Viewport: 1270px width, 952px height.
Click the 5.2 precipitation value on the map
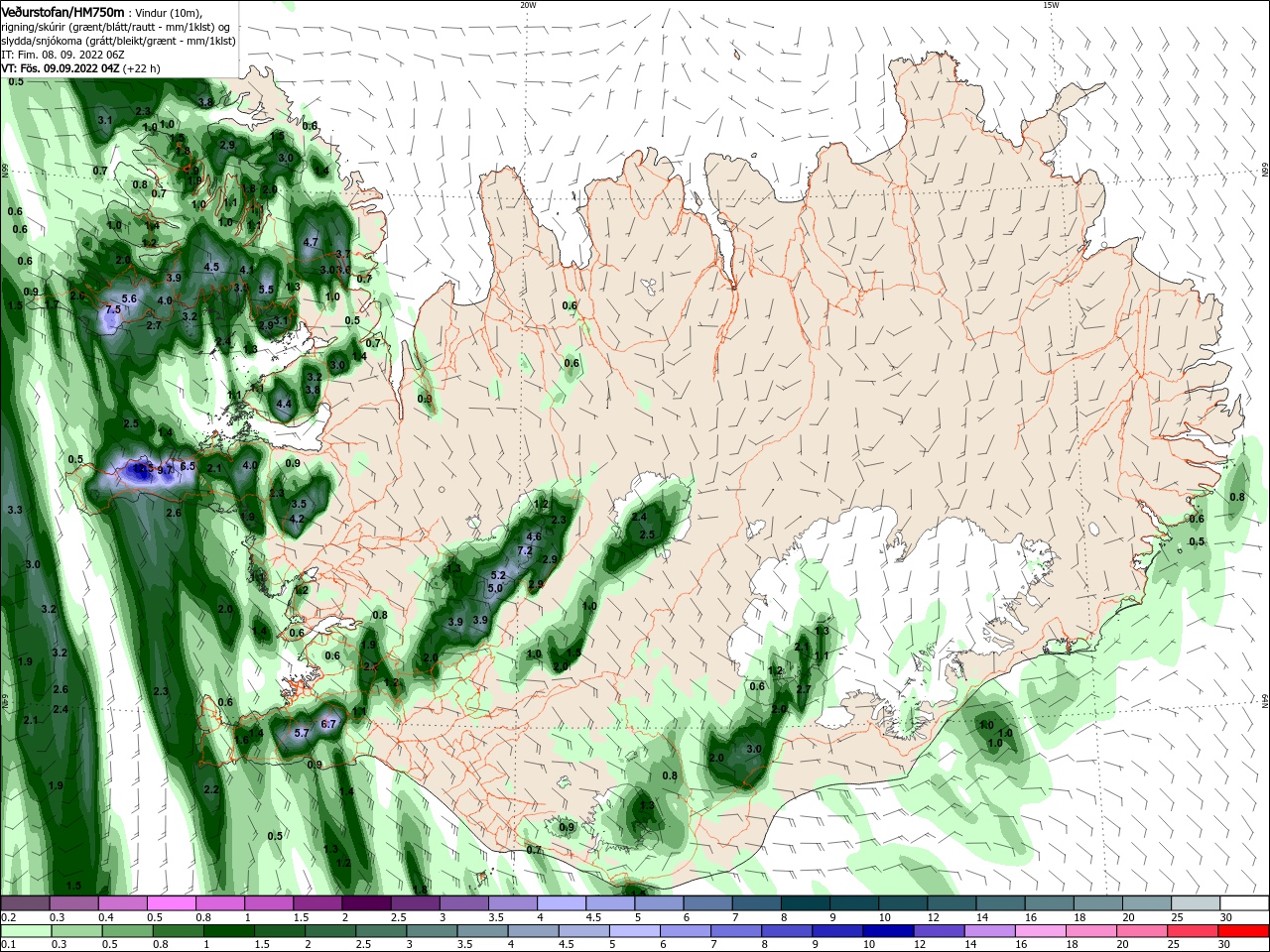click(499, 575)
